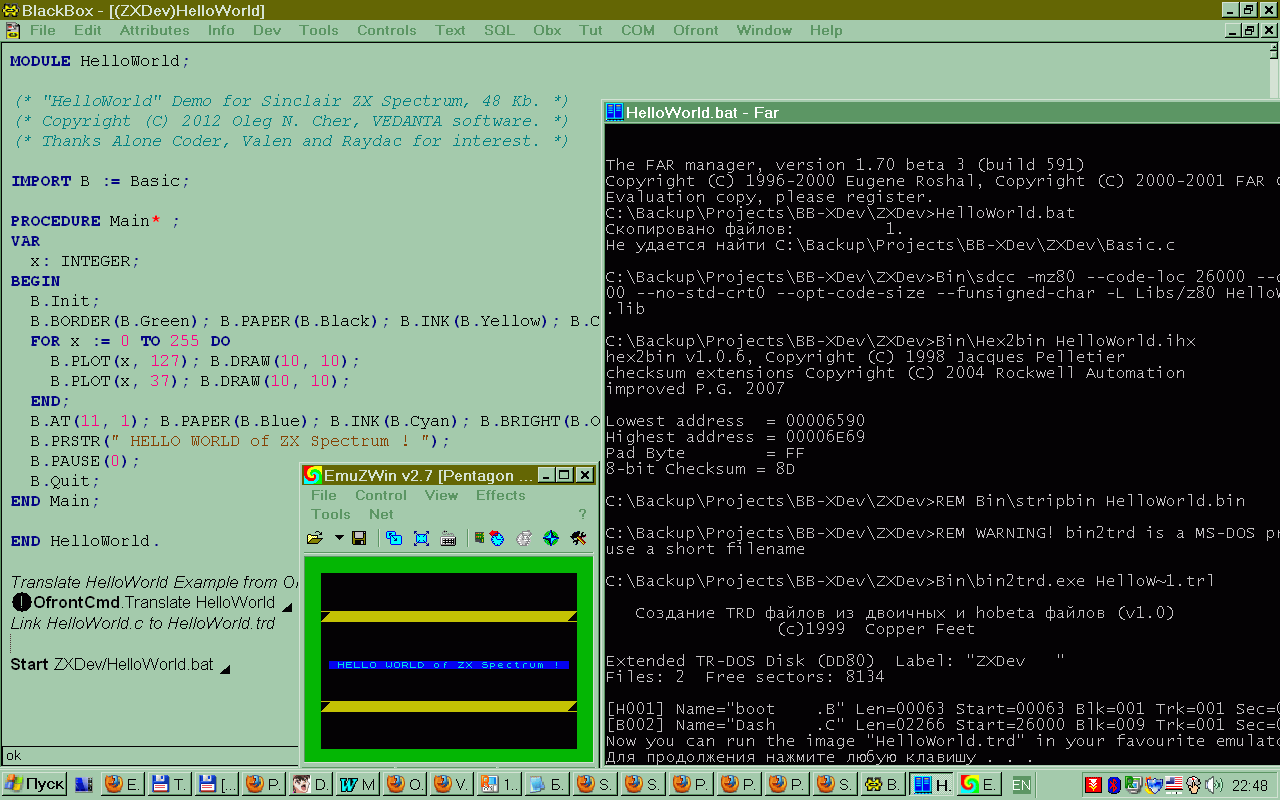Open the Obx menu in BlackBox
Image resolution: width=1280 pixels, height=800 pixels.
(547, 30)
